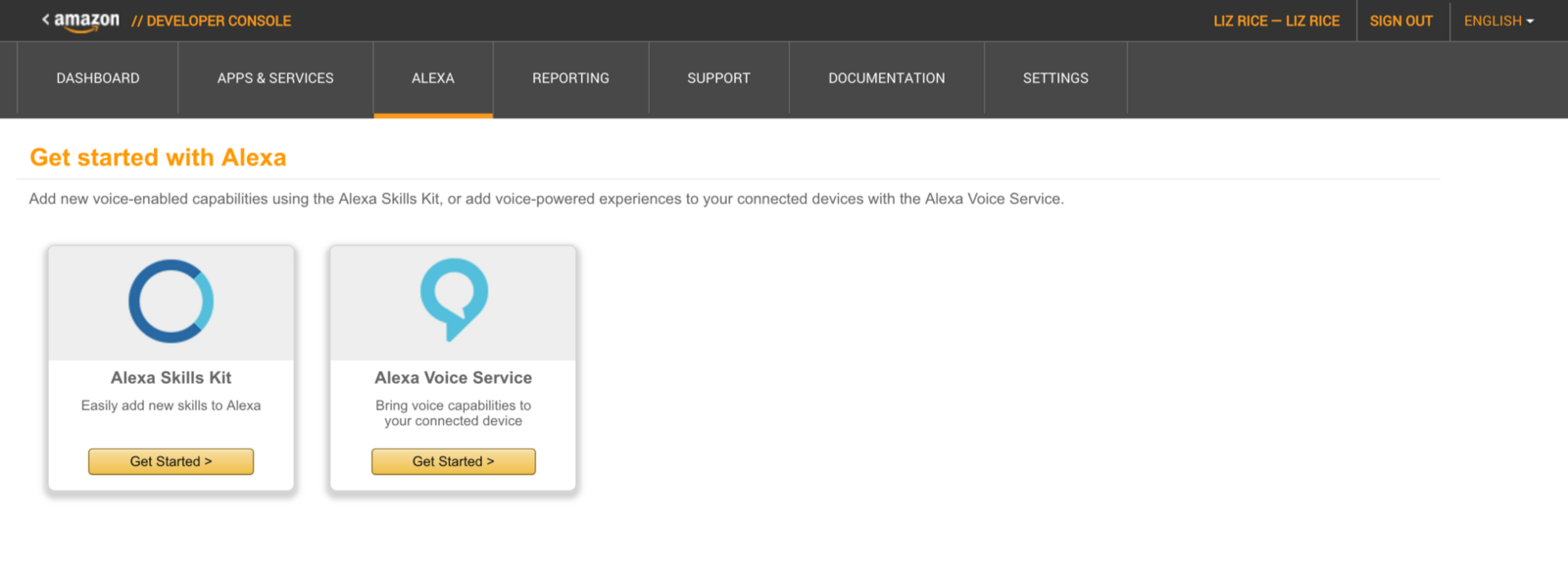Click the back chevron beside Amazon logo
This screenshot has height=564, width=1568.
pyautogui.click(x=45, y=20)
